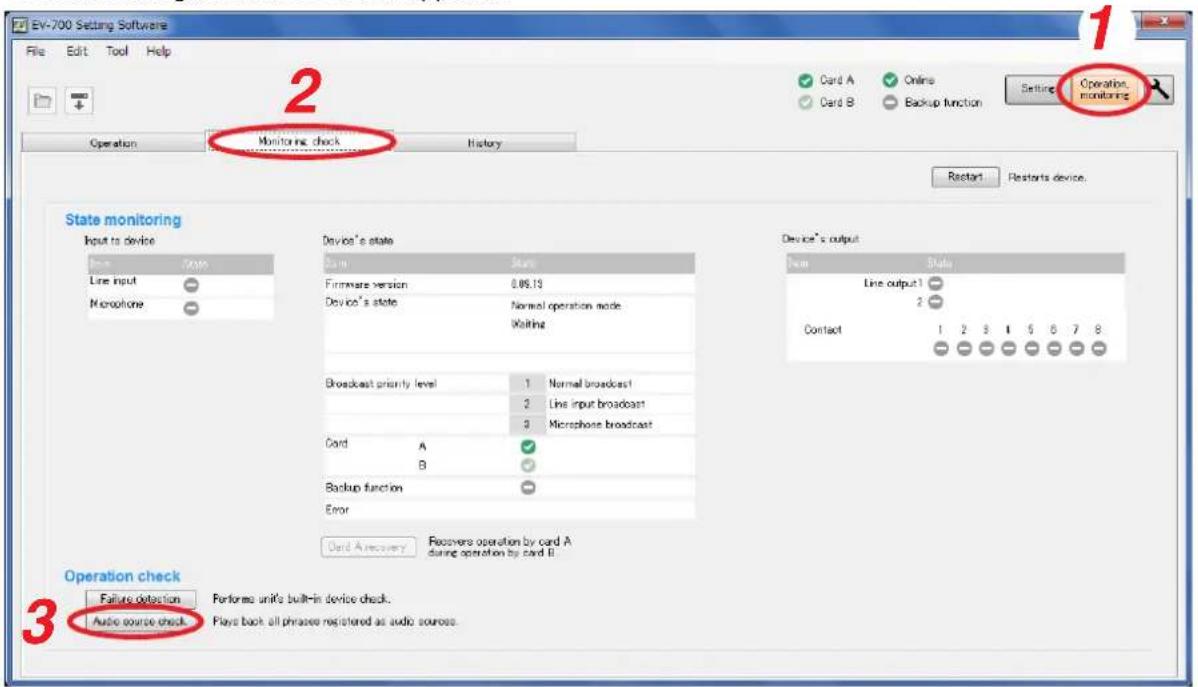1198x687 pixels.
Task: Click the Setting mode button
Action: tap(1036, 89)
